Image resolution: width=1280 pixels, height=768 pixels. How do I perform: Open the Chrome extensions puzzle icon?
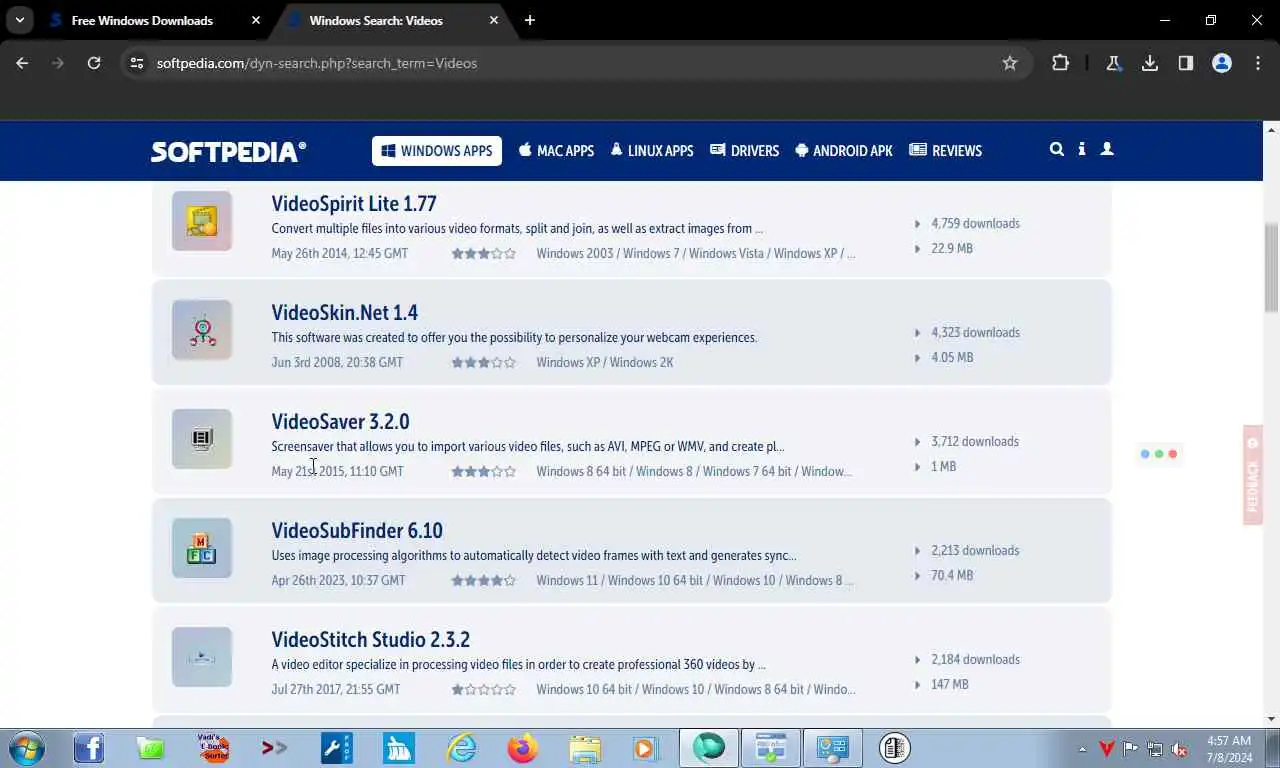coord(1060,63)
